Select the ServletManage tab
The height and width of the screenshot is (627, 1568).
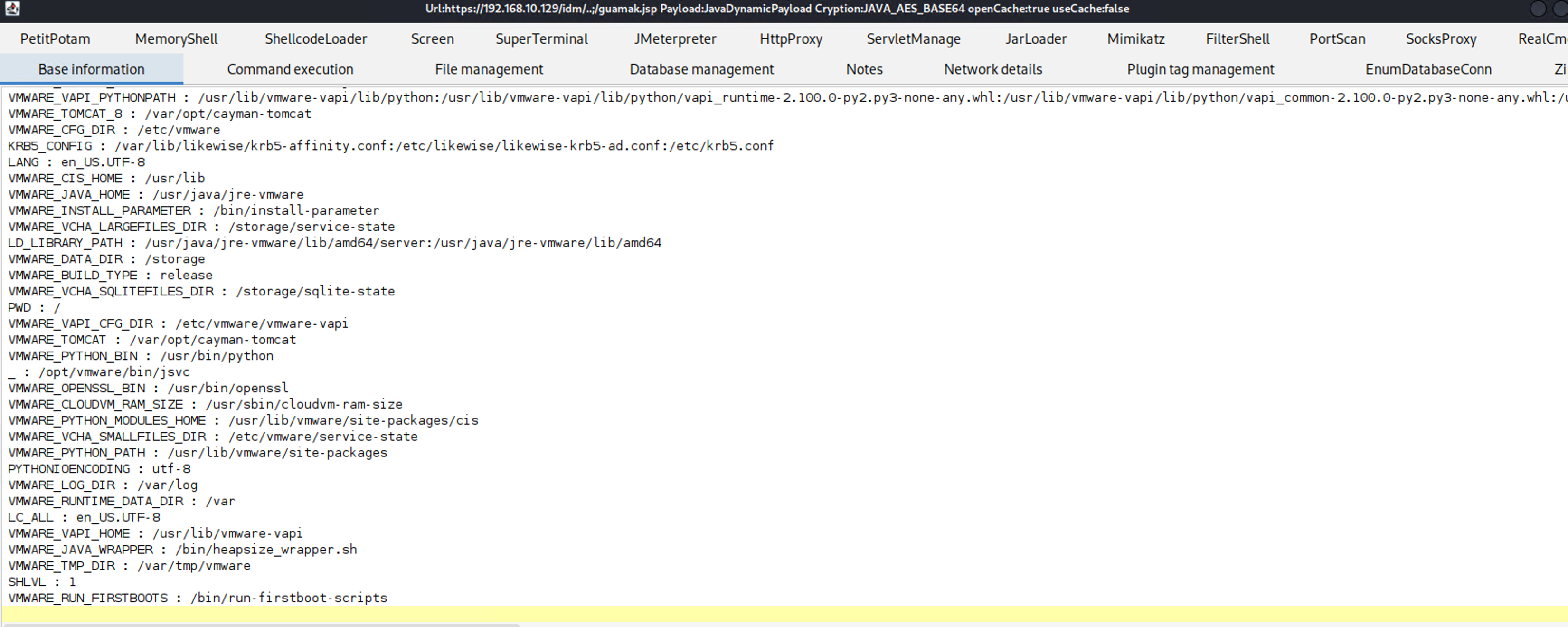[913, 39]
